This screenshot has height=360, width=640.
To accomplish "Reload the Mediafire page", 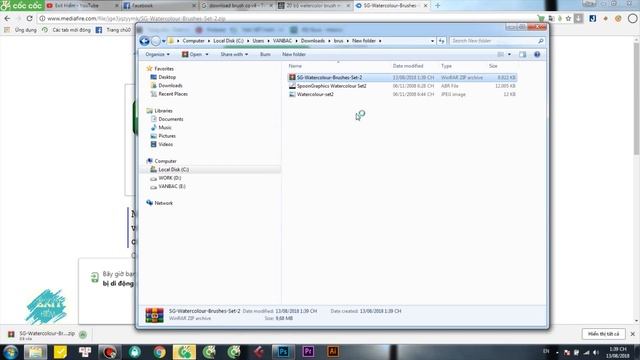I will [x=29, y=18].
